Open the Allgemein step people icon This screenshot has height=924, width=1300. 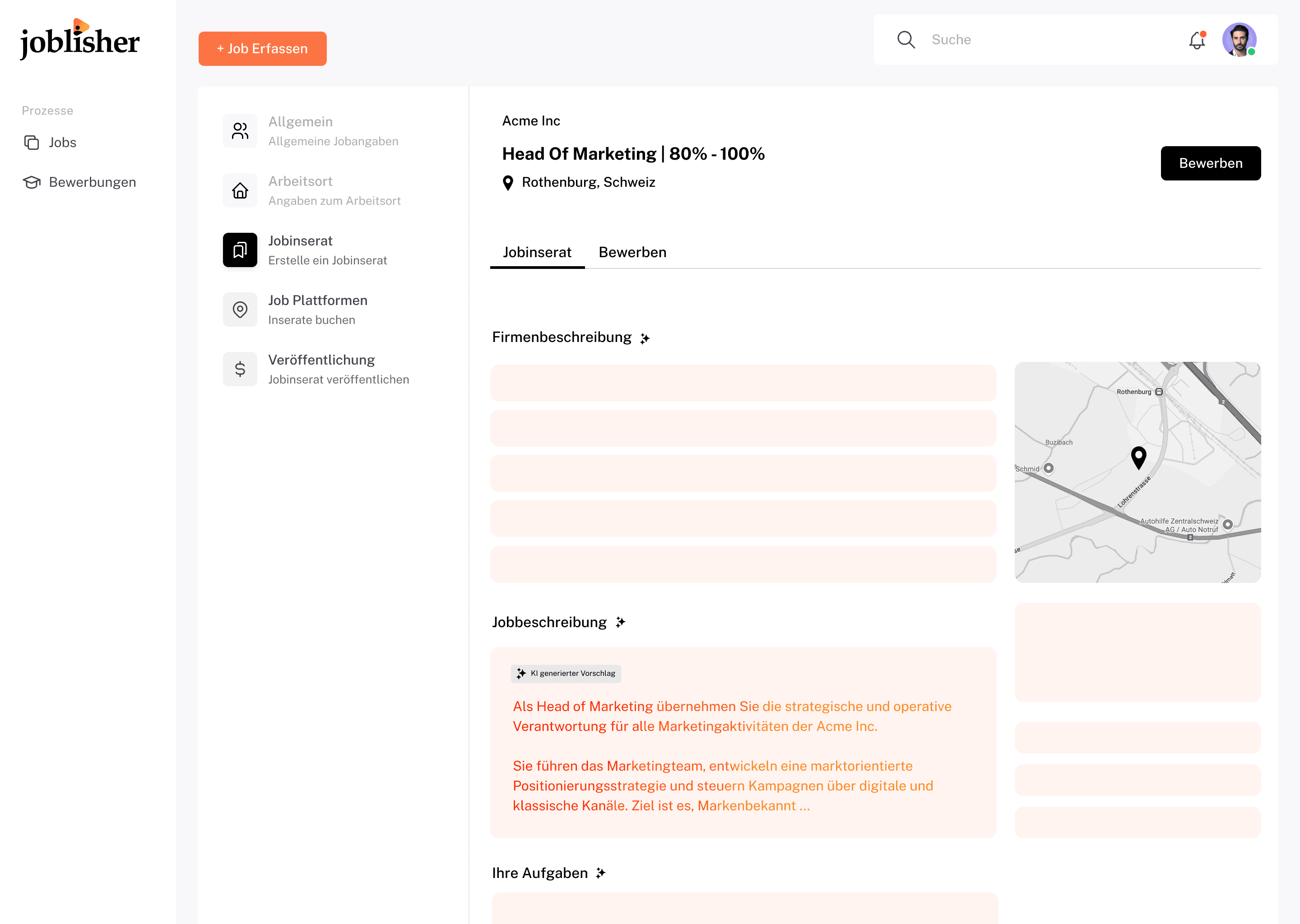(x=240, y=131)
